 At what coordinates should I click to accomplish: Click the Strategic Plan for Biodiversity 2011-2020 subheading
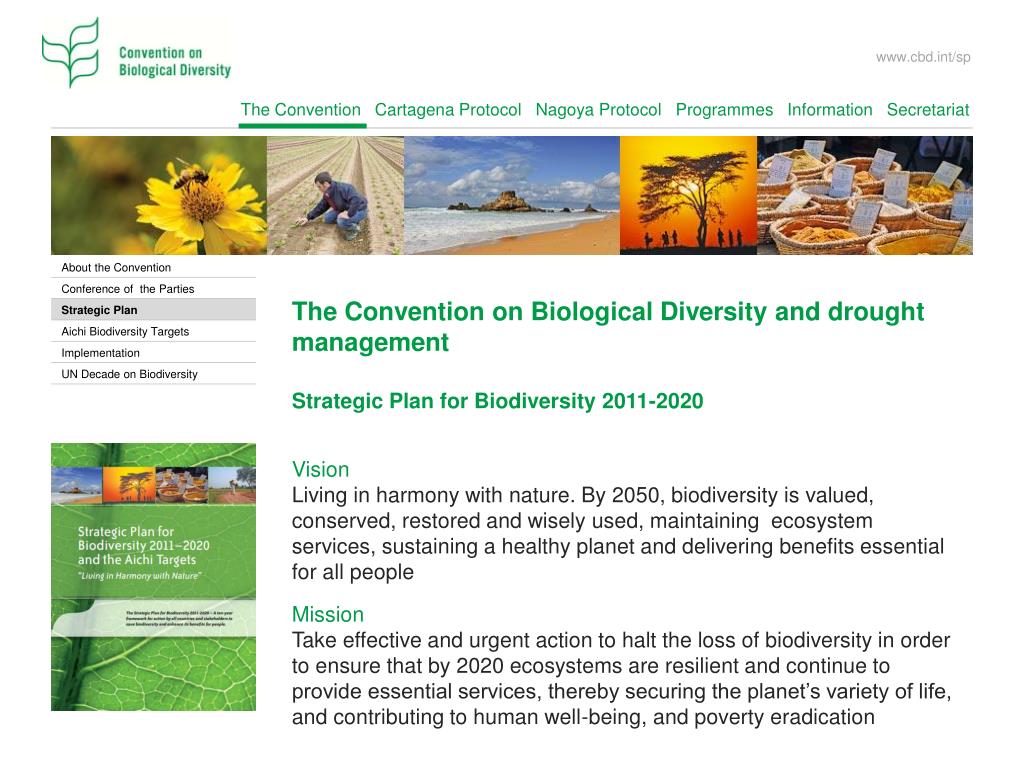(x=497, y=400)
